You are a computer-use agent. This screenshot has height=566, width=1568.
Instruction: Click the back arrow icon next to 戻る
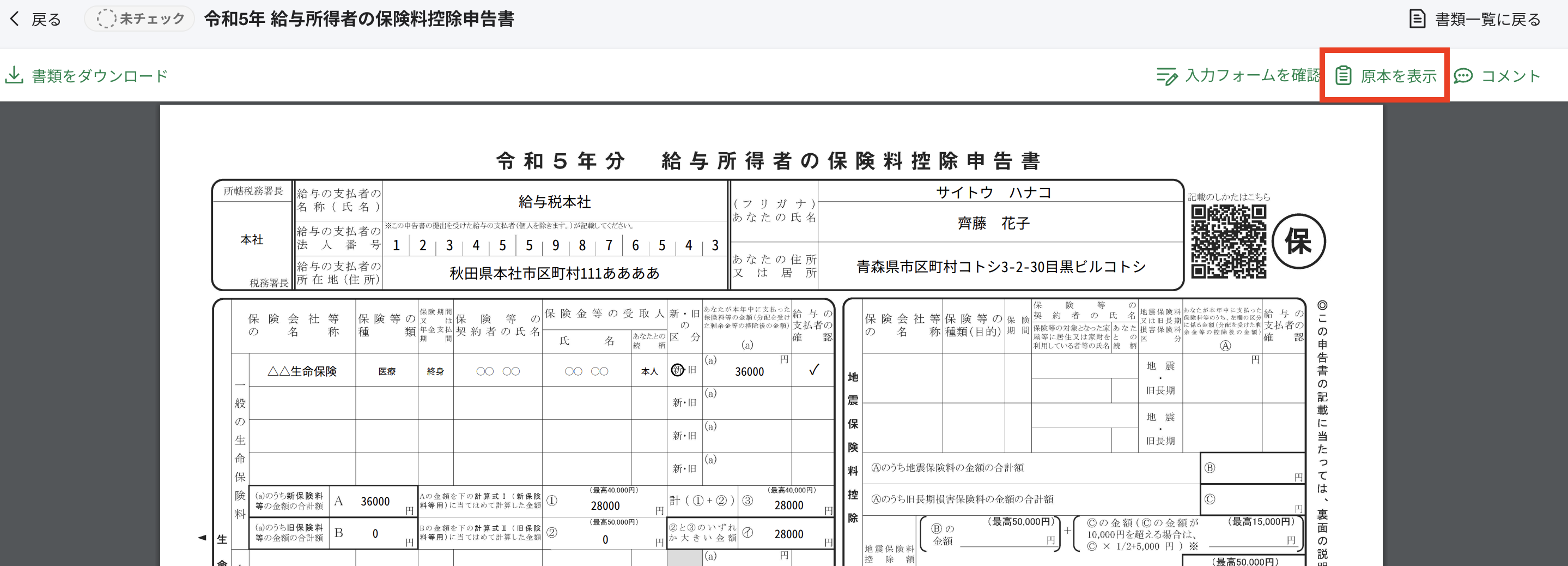pyautogui.click(x=15, y=19)
